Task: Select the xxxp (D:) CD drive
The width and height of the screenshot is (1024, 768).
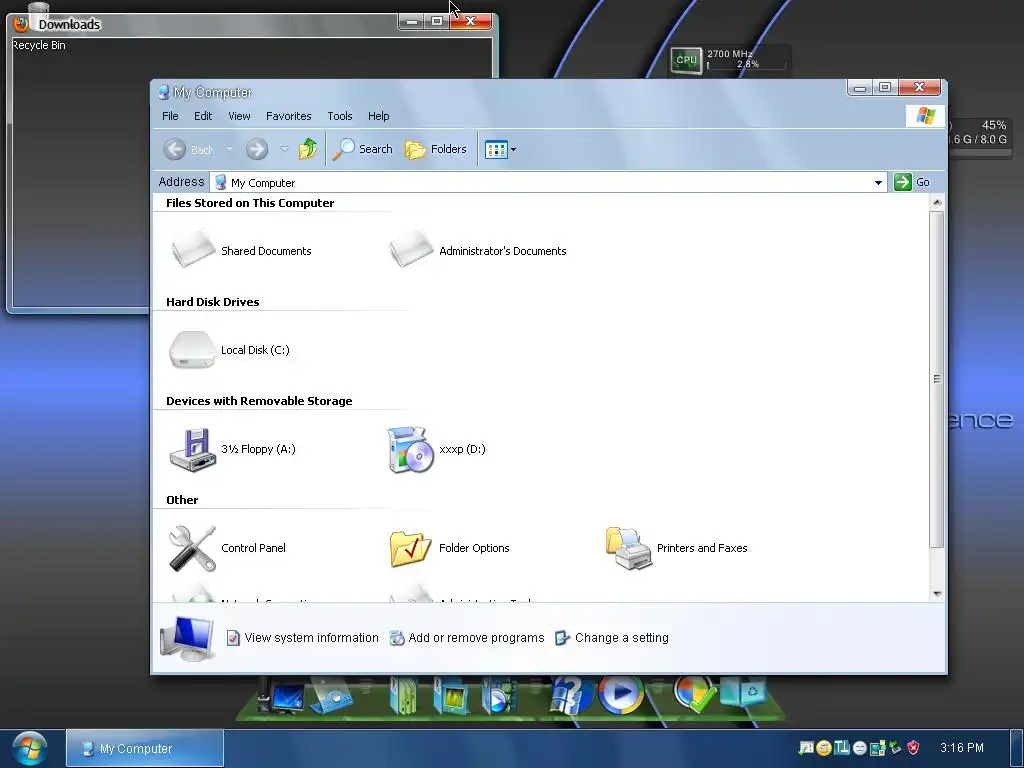Action: coord(436,449)
